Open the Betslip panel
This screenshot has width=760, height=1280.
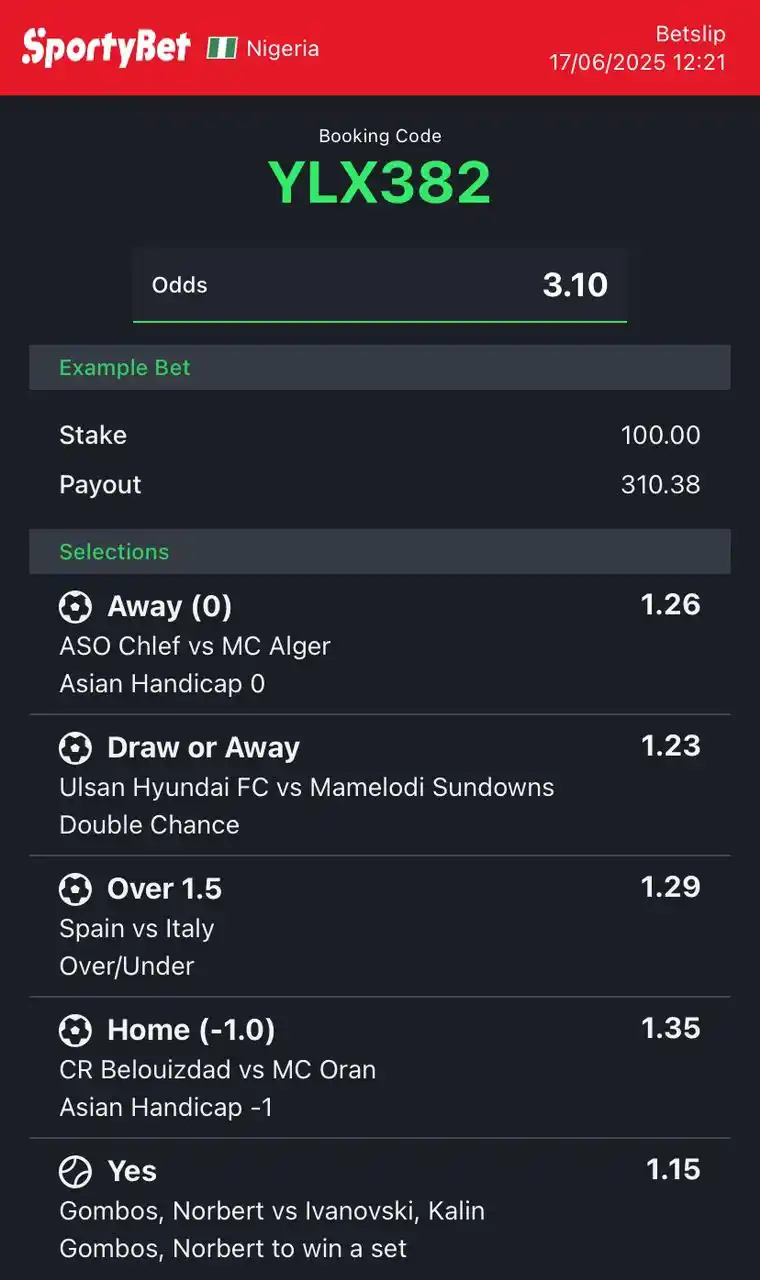691,34
